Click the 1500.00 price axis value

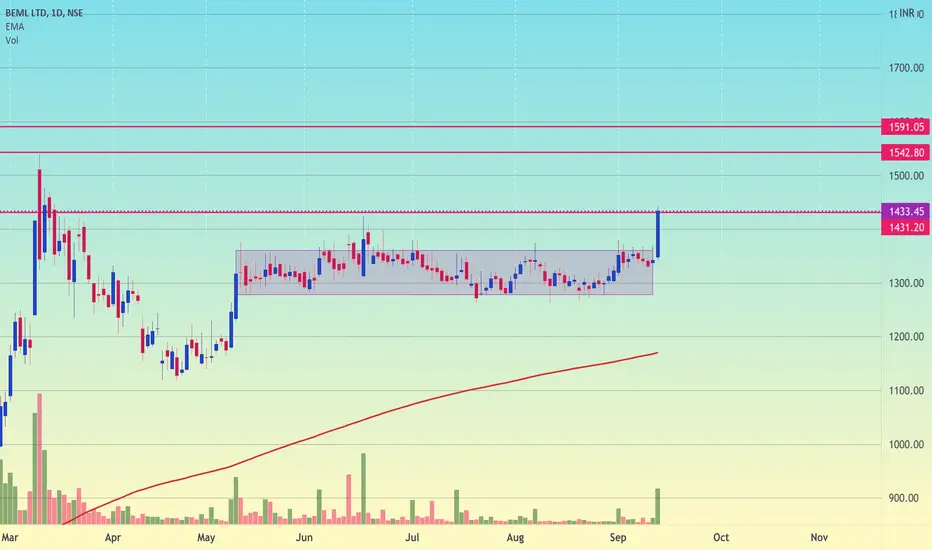coord(906,175)
